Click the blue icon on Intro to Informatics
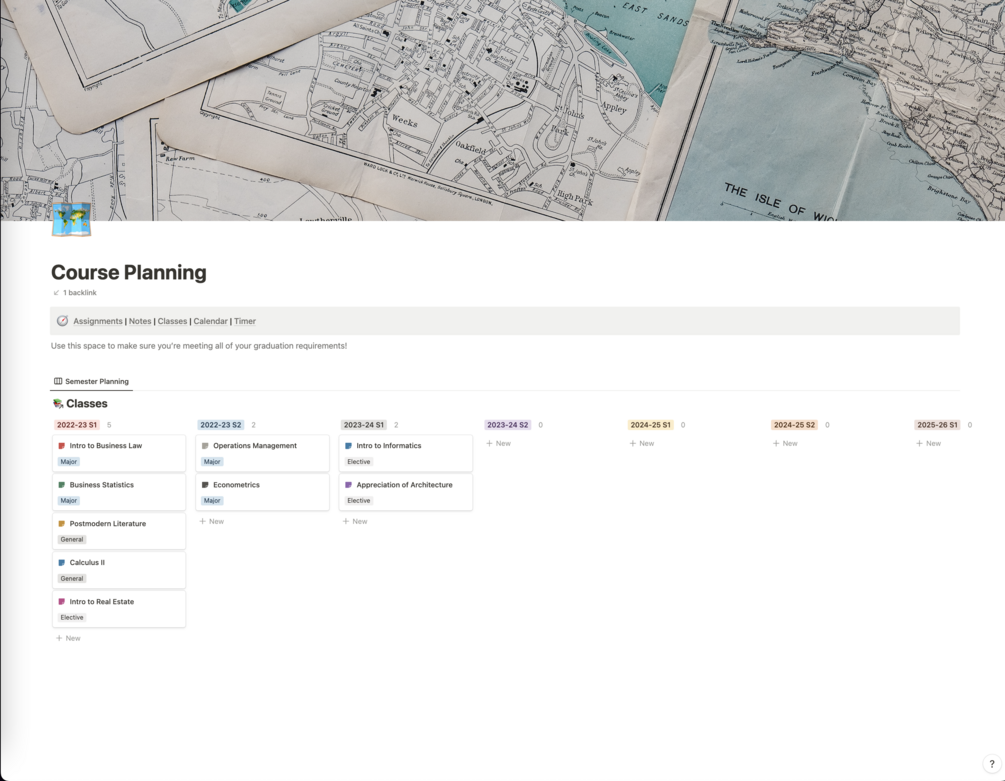 (x=348, y=446)
